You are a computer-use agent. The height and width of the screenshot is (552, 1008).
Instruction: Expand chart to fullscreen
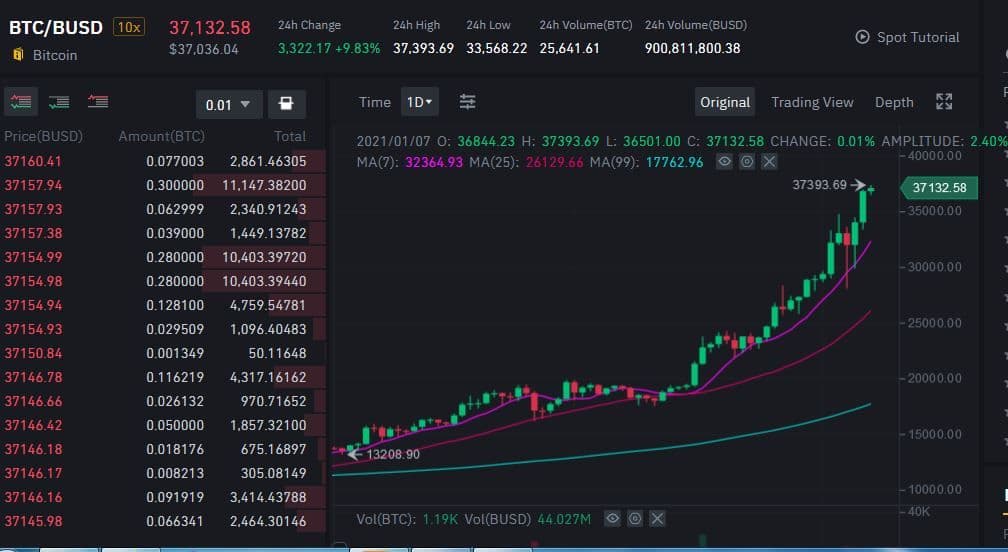[x=944, y=102]
